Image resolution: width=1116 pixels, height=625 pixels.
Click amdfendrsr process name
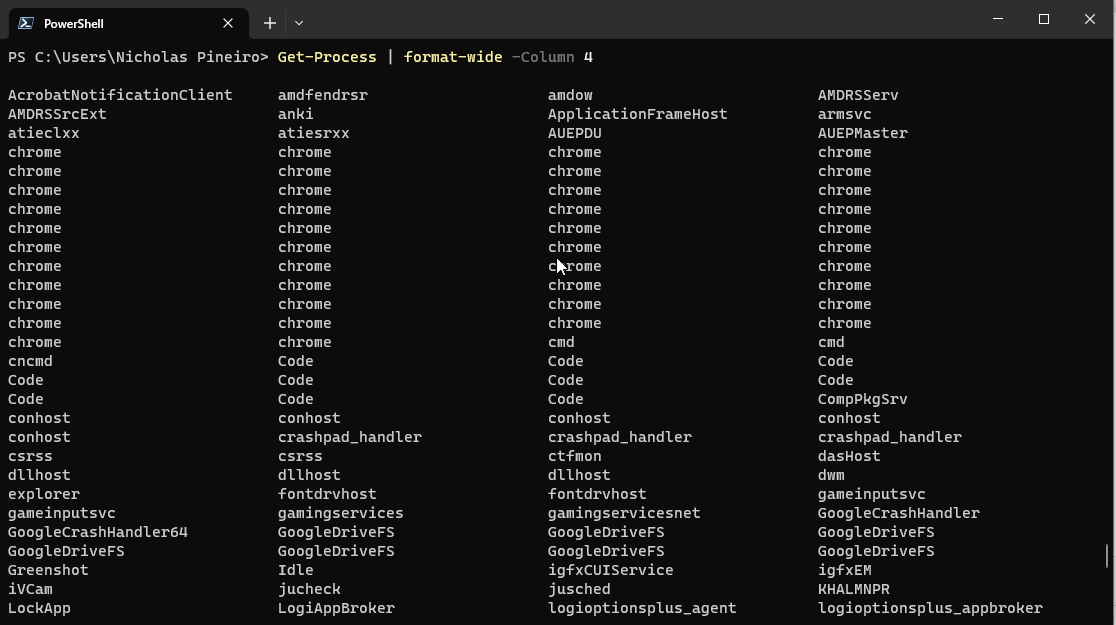coord(322,95)
